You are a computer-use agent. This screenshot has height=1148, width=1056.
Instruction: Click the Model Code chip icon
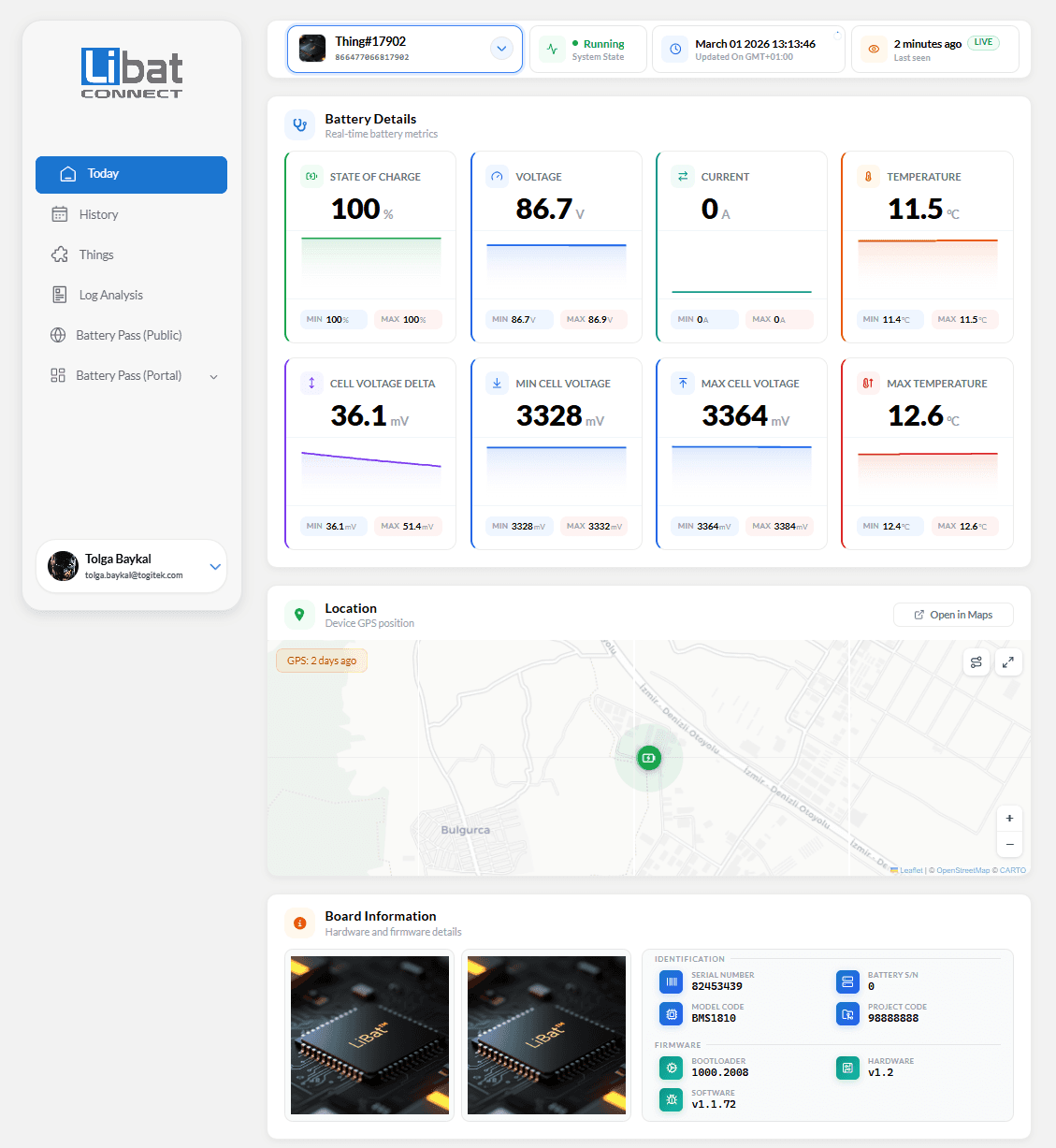click(x=672, y=1013)
